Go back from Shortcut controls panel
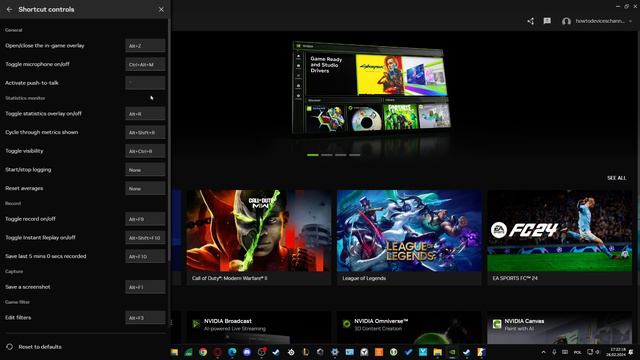Screen dimensions: 640x360 [9, 9]
